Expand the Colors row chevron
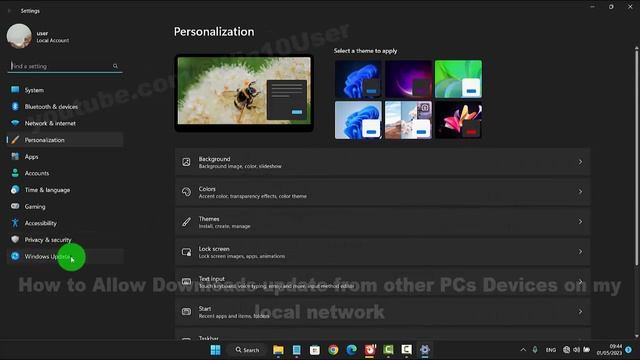 pos(580,192)
